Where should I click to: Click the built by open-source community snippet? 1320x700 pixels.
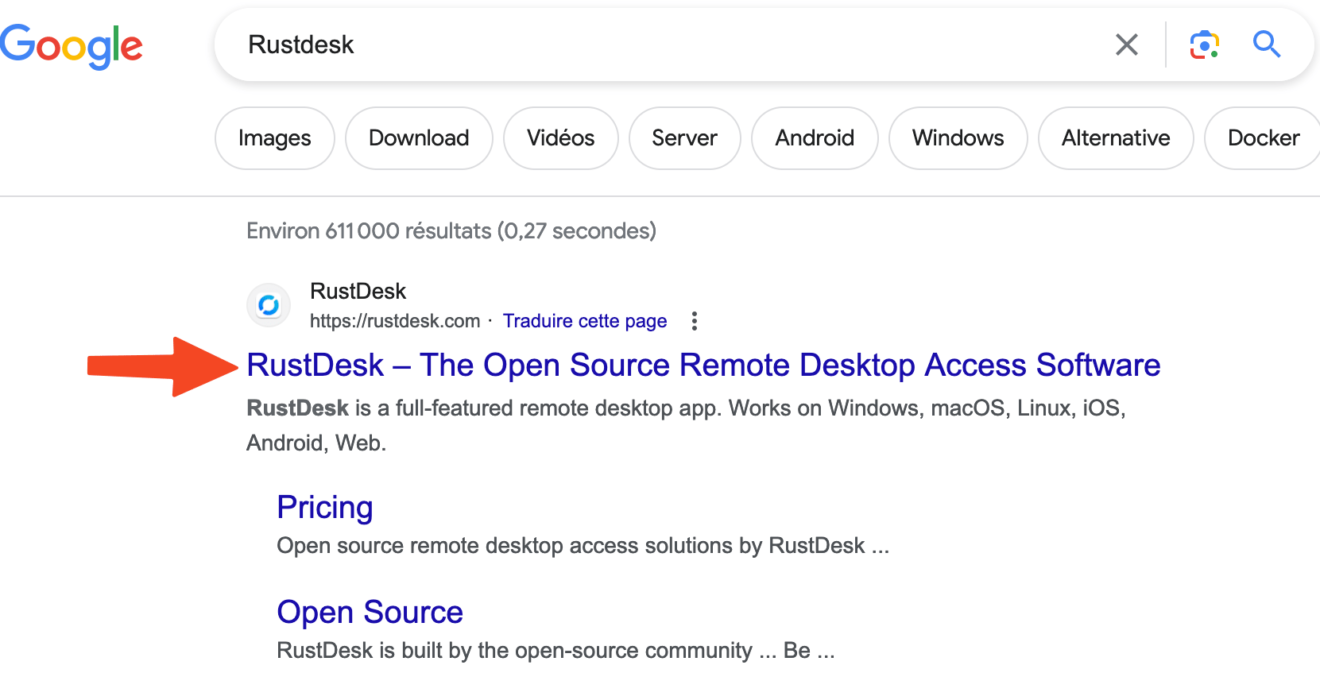(x=555, y=651)
